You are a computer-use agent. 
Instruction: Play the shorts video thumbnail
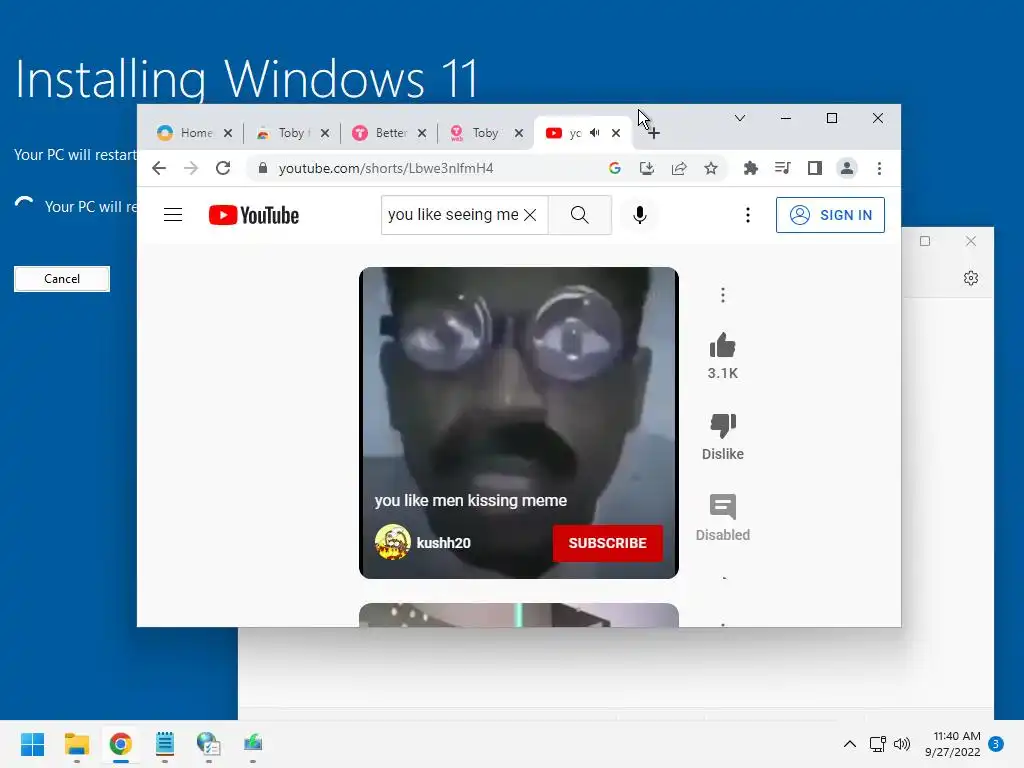[519, 423]
